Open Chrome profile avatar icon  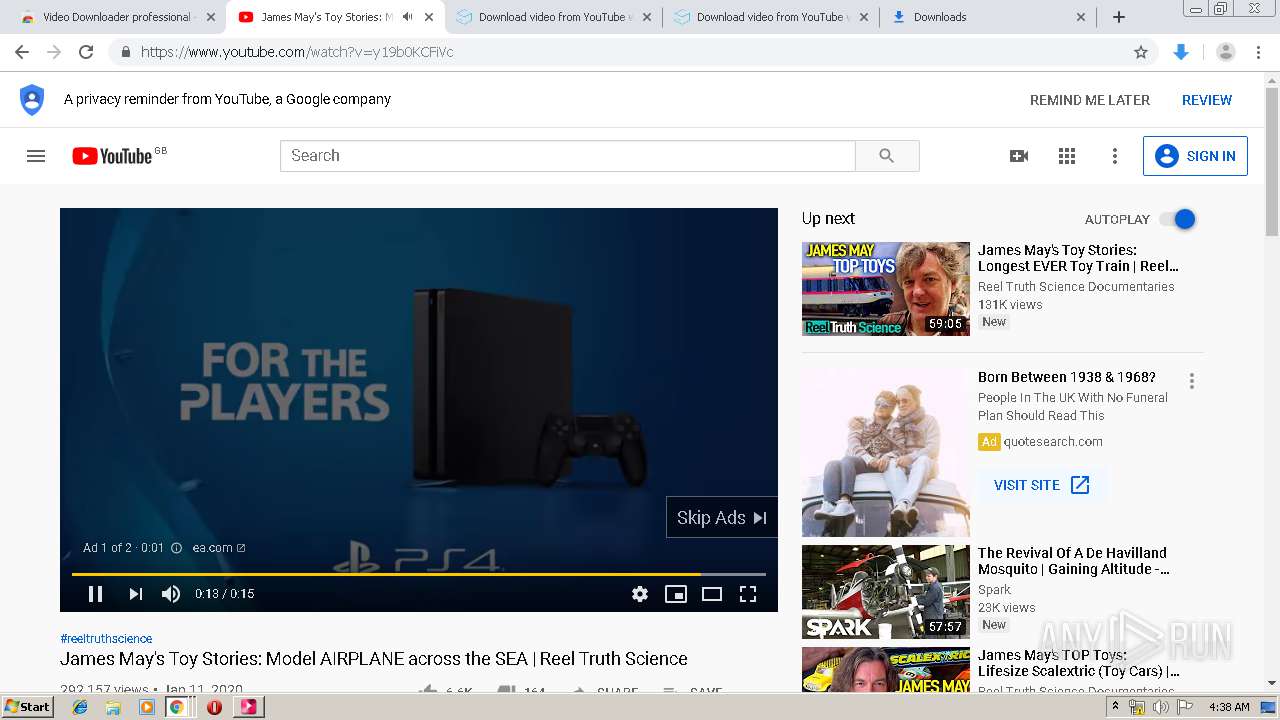pos(1226,52)
